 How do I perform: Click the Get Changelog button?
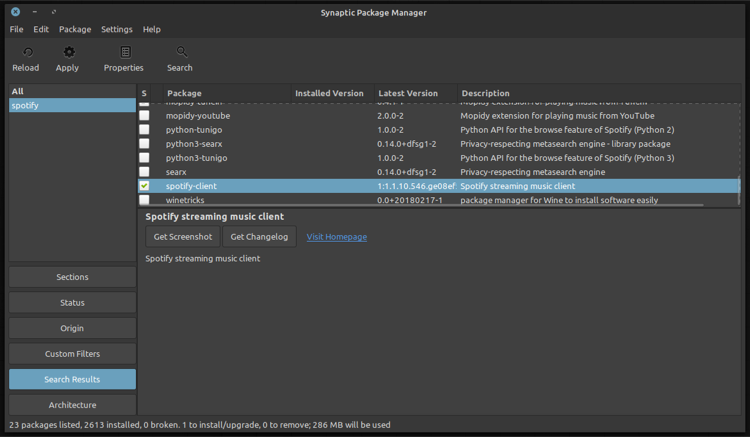click(259, 237)
